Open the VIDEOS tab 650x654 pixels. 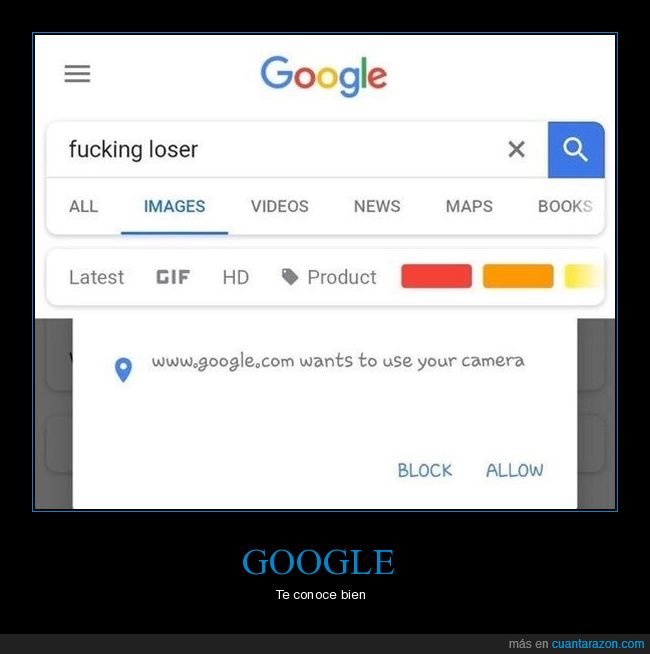(x=280, y=206)
